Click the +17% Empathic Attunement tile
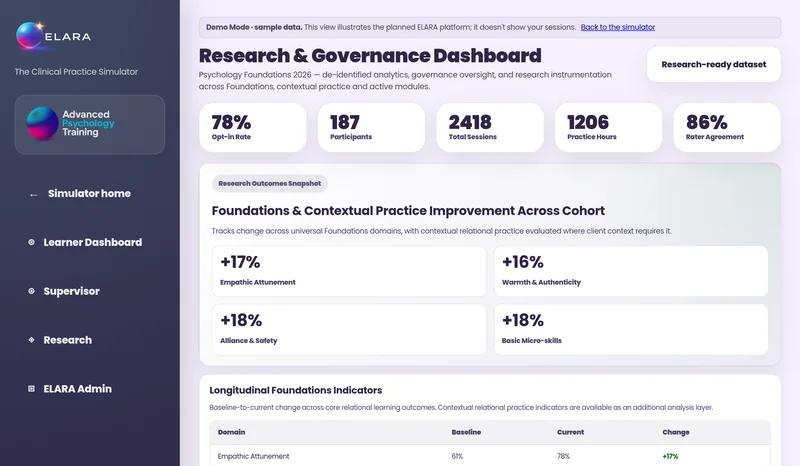This screenshot has height=466, width=800. (x=349, y=271)
